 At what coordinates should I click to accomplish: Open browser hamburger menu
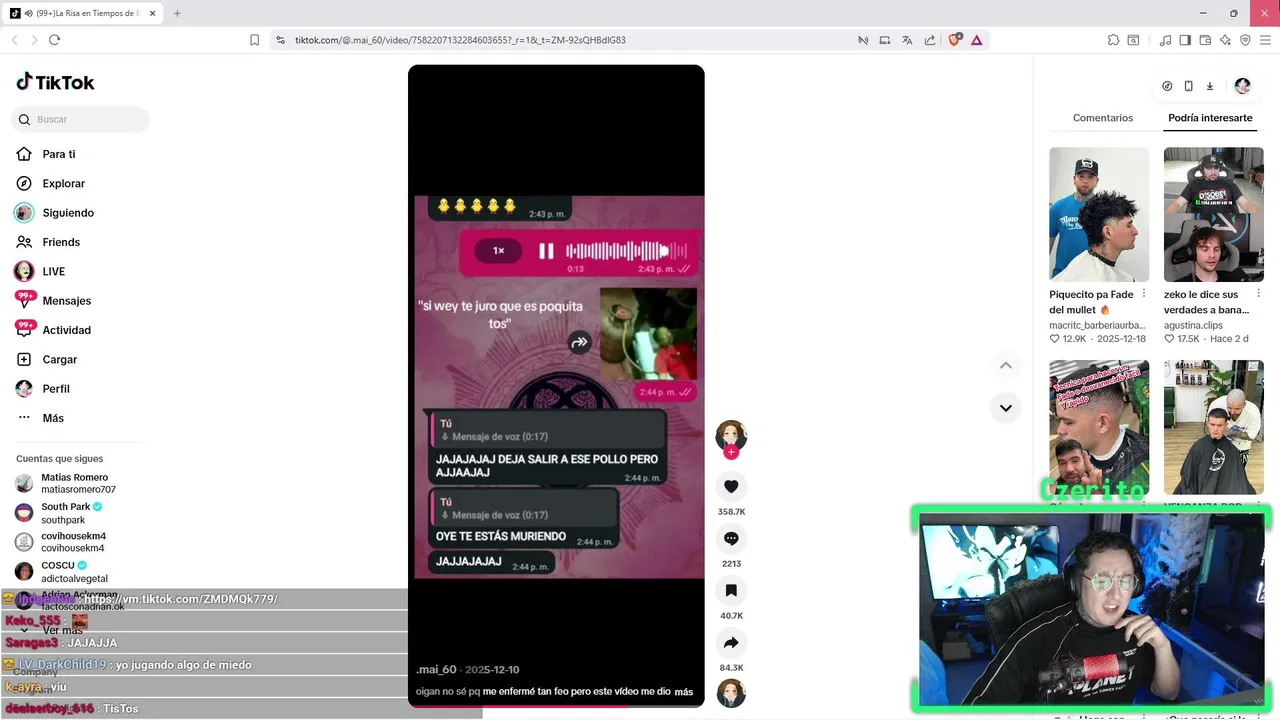click(x=1265, y=40)
